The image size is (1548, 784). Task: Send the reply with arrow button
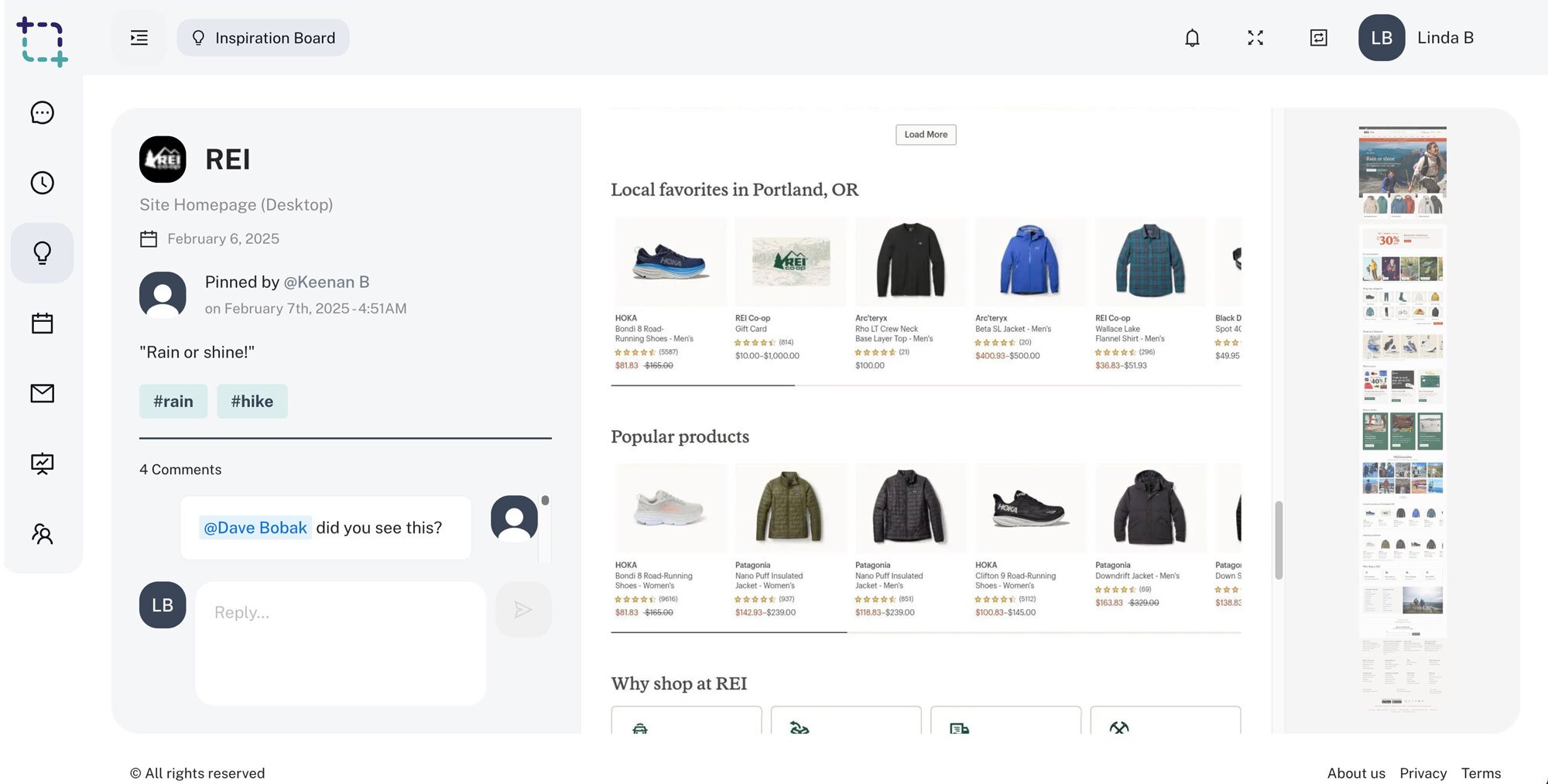523,610
